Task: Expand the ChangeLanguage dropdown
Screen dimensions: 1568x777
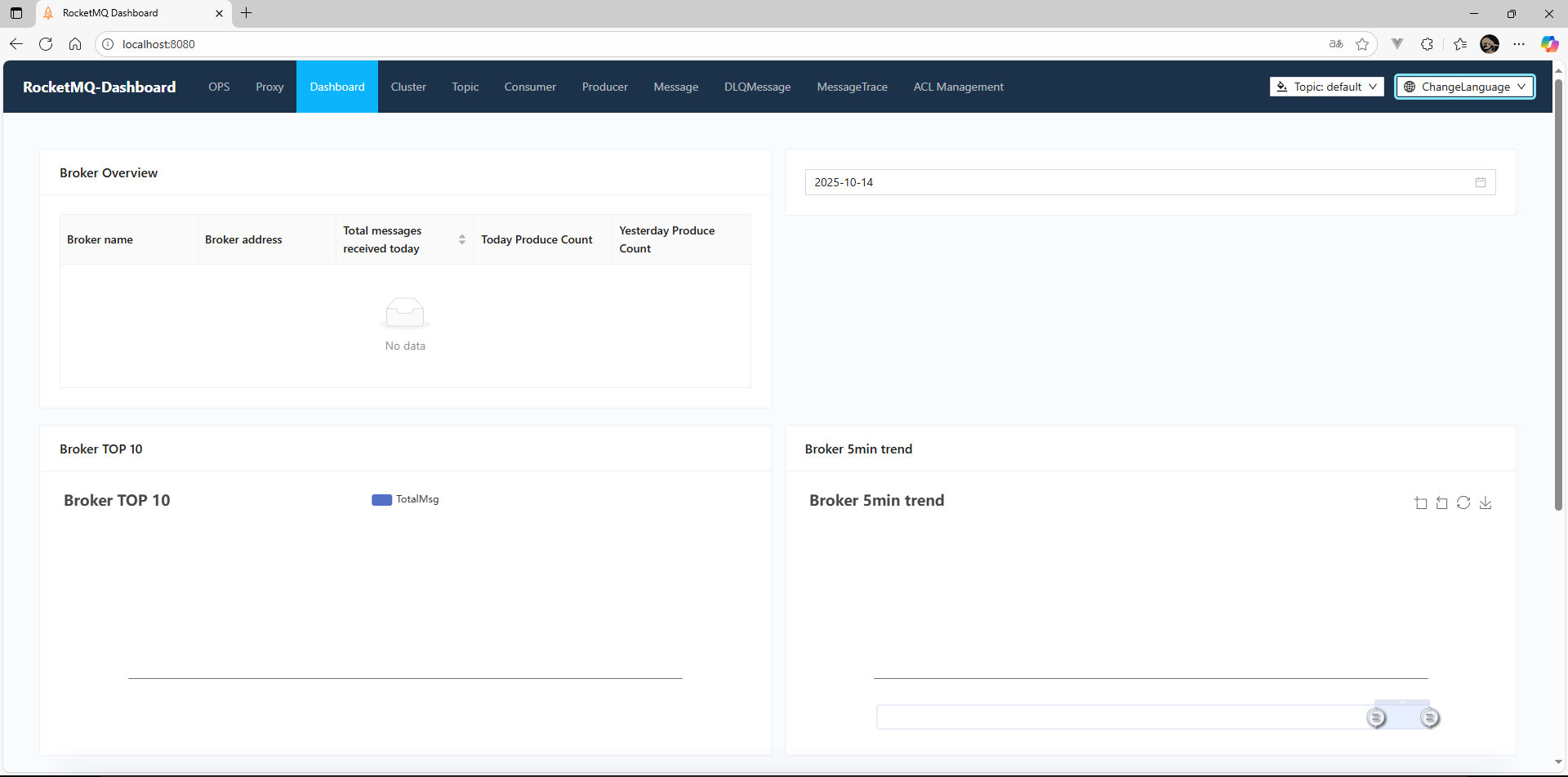Action: [1464, 87]
